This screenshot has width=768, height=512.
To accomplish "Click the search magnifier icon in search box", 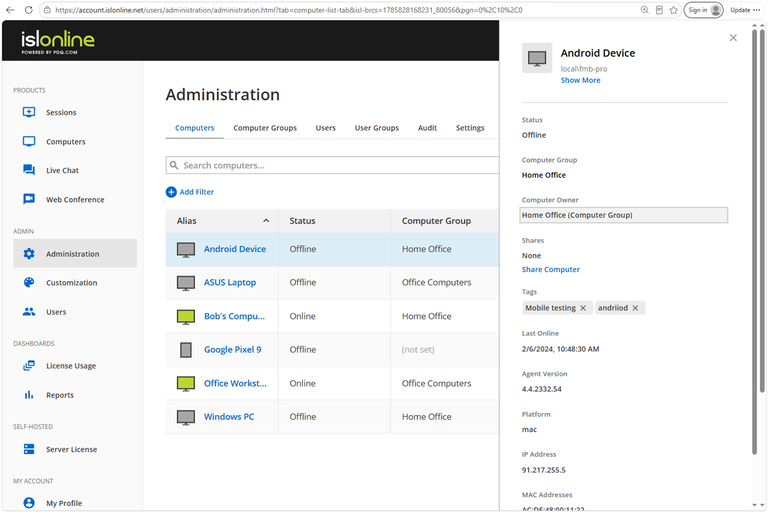I will [x=173, y=166].
